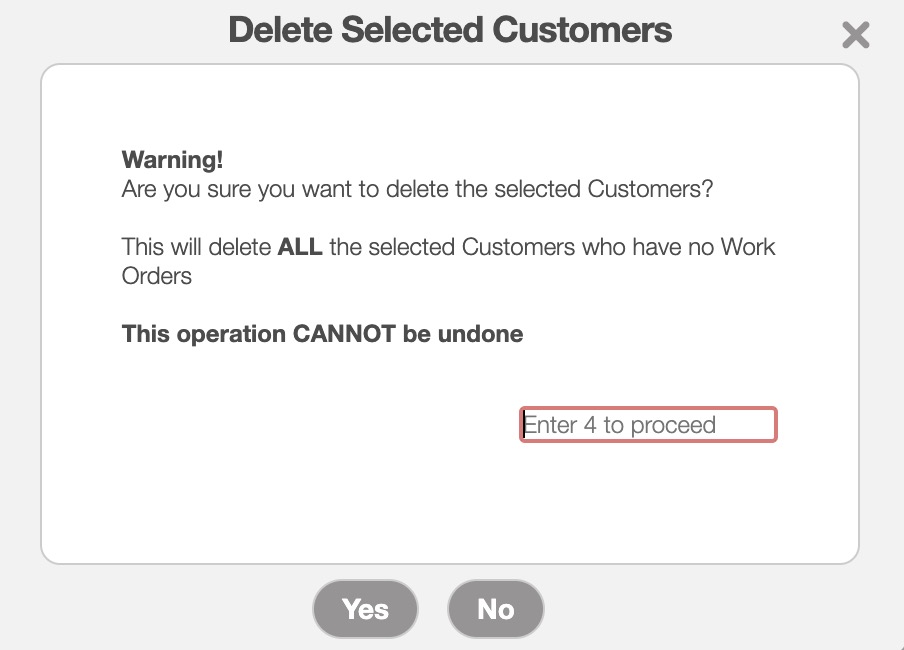
Task: Confirm deletion with the Yes button
Action: point(365,609)
